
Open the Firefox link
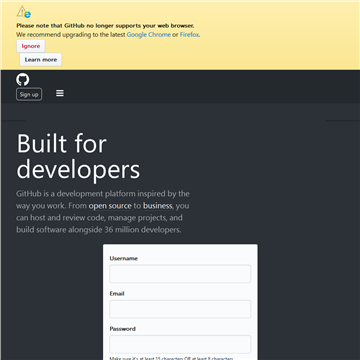[189, 34]
